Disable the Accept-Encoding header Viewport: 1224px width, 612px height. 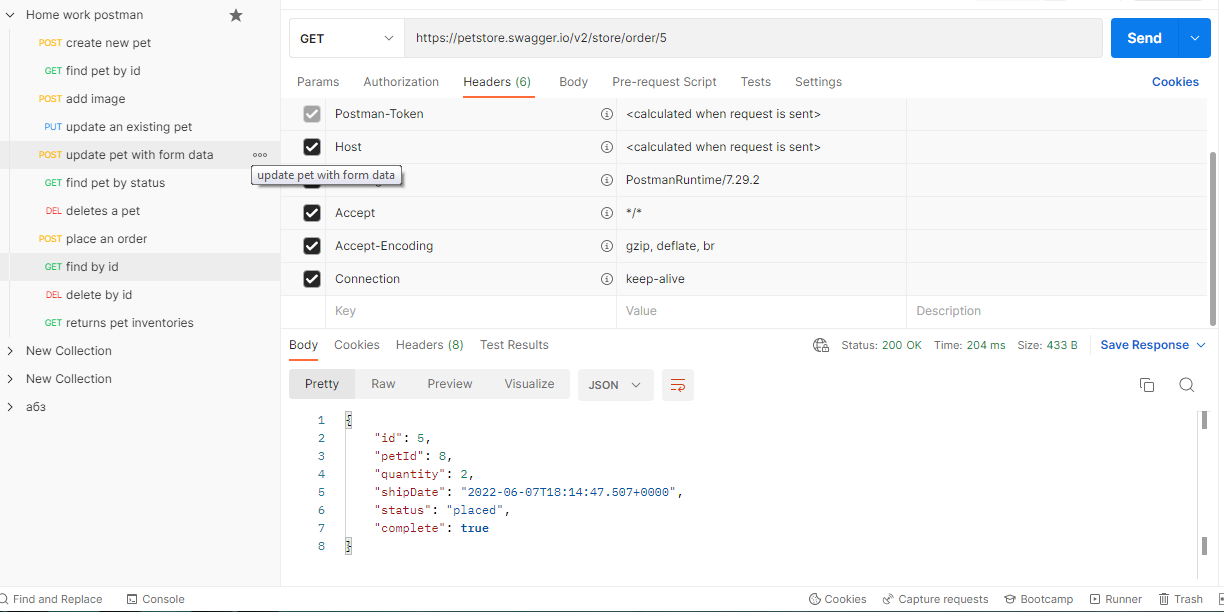tap(311, 245)
